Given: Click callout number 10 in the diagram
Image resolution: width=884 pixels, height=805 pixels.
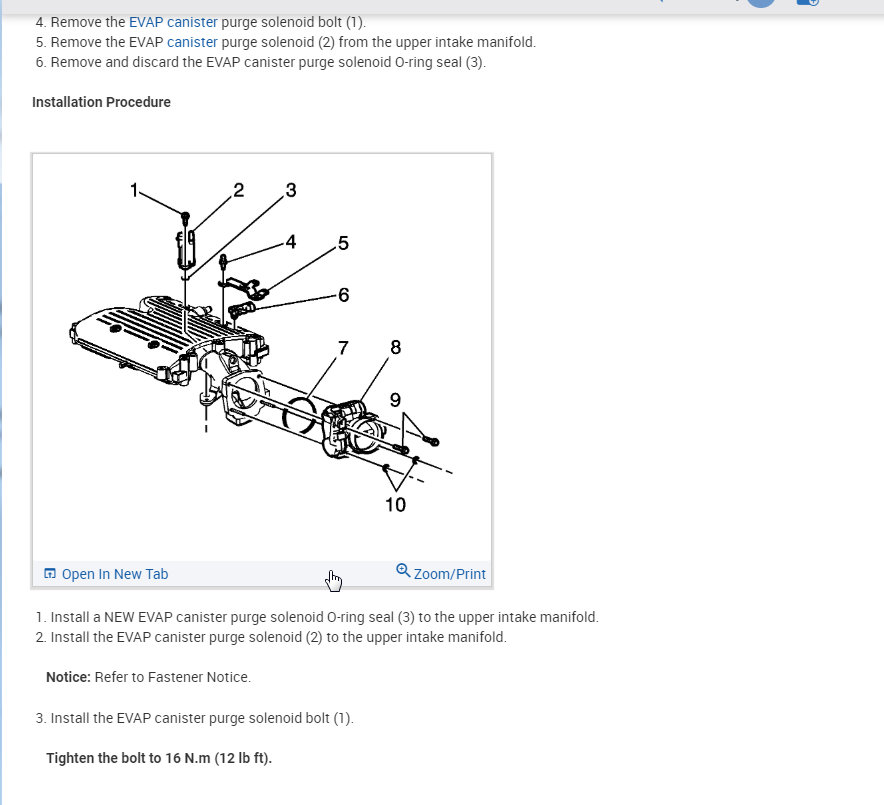Looking at the screenshot, I should coord(395,505).
